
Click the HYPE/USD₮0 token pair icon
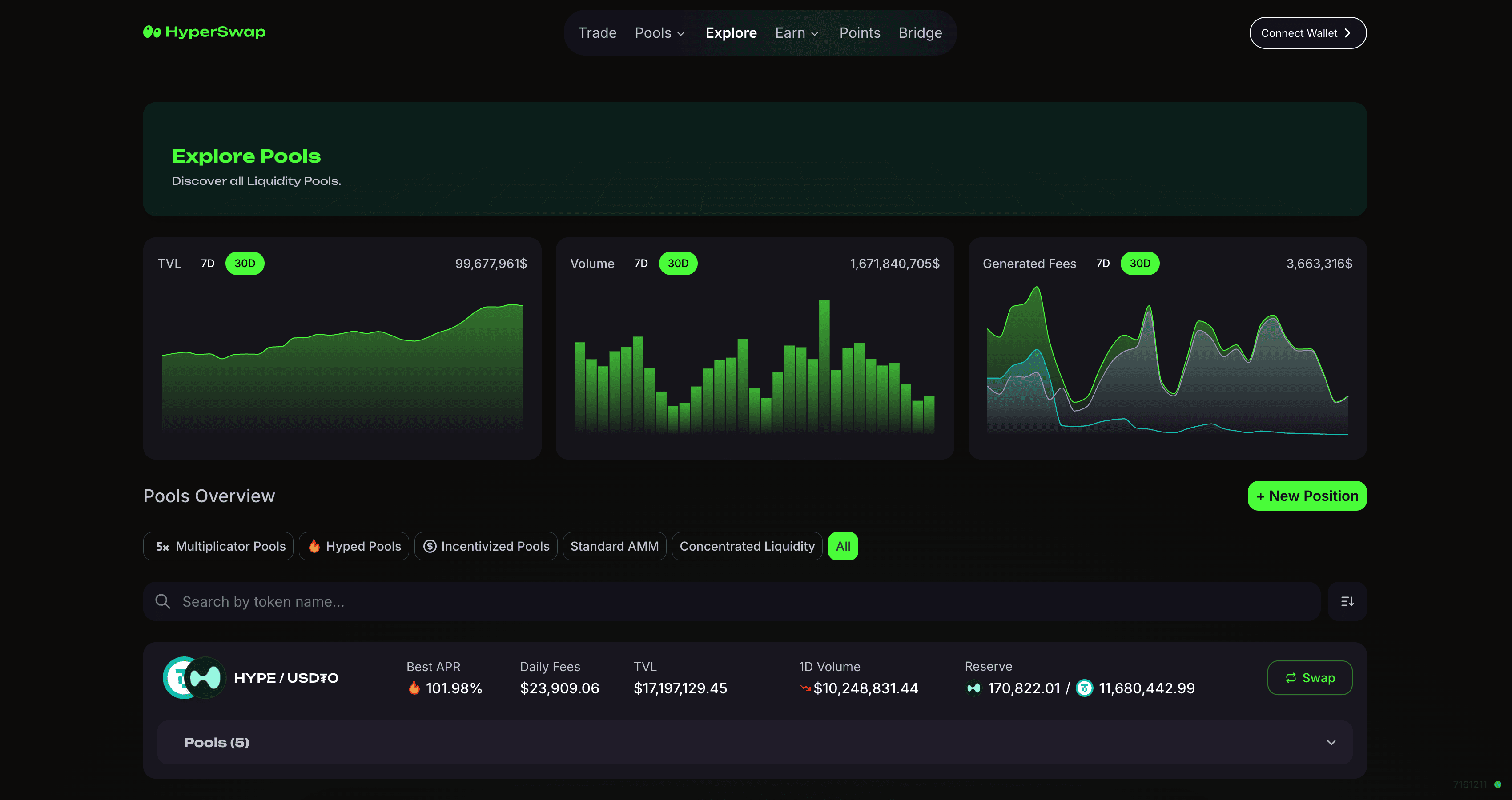[194, 677]
